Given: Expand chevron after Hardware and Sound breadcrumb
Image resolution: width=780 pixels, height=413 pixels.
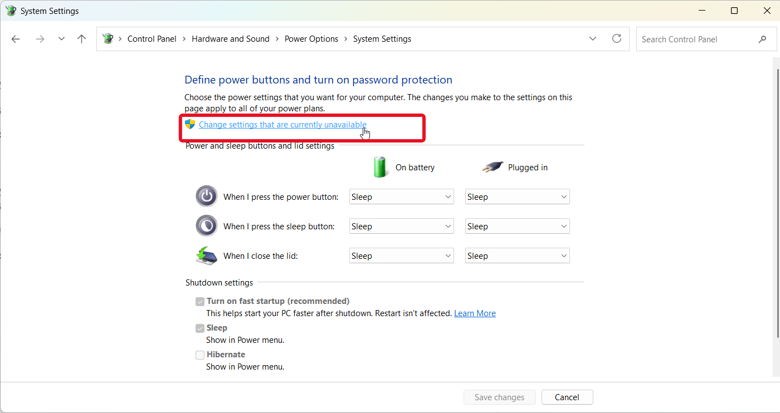Looking at the screenshot, I should (x=277, y=39).
